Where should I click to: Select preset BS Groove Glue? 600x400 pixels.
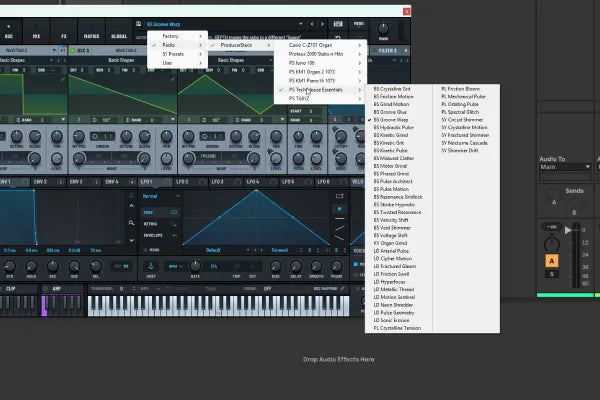(x=390, y=112)
